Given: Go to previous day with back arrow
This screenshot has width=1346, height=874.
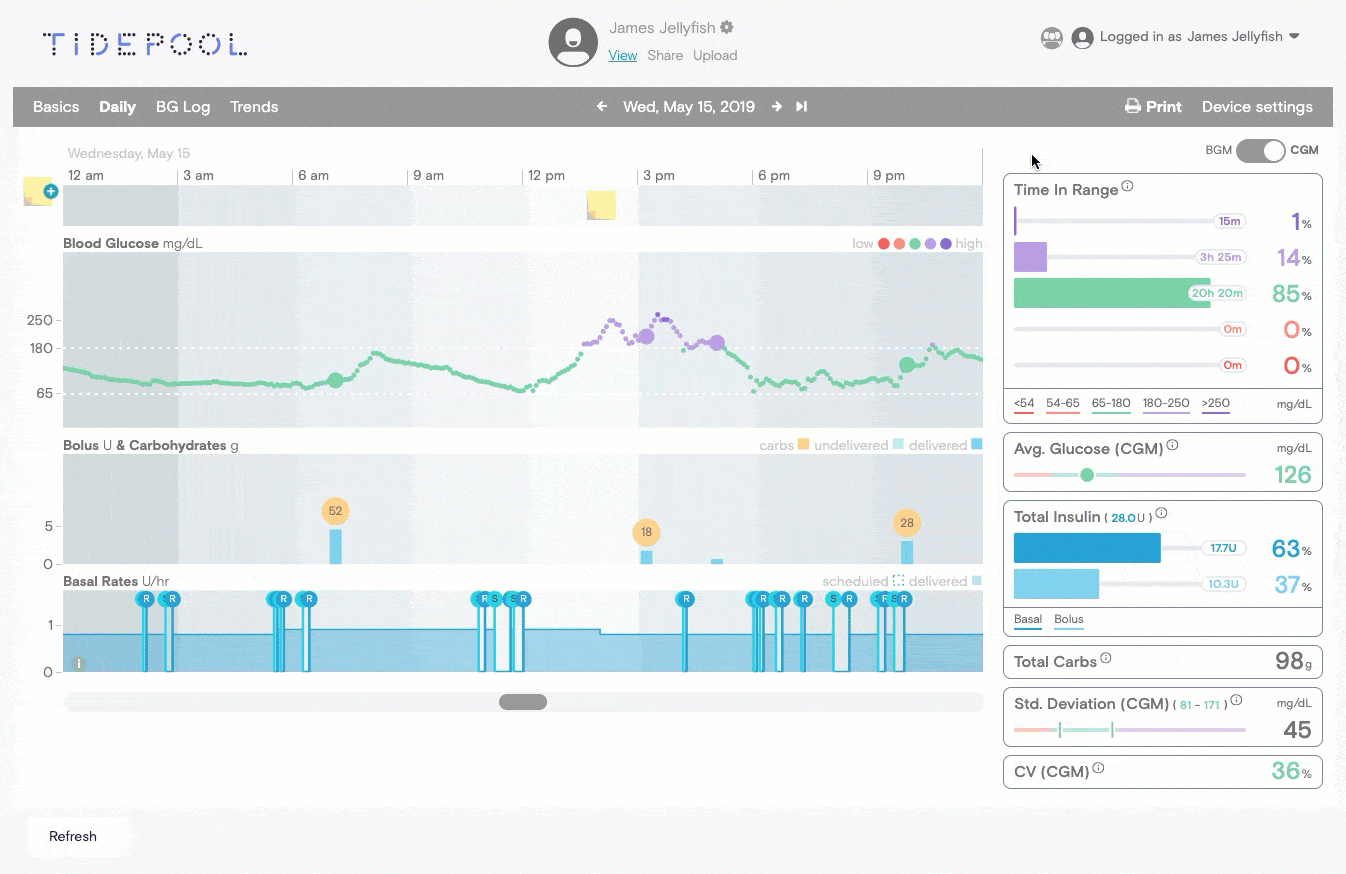Looking at the screenshot, I should point(601,106).
